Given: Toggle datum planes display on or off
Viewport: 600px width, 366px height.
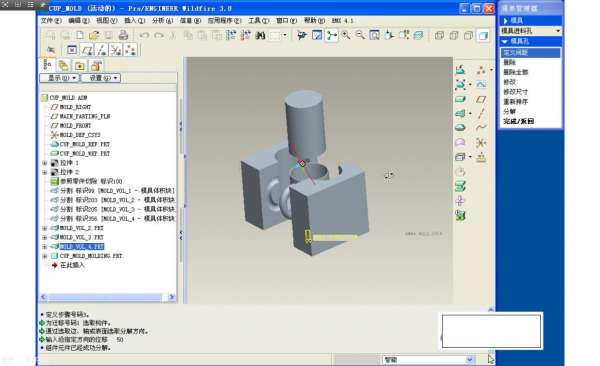Looking at the screenshot, I should (87, 50).
